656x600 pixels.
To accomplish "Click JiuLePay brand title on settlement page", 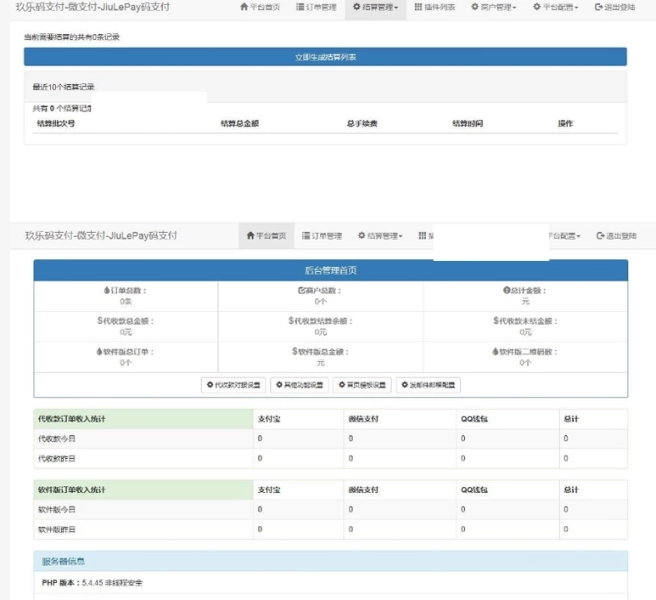I will 93,7.
